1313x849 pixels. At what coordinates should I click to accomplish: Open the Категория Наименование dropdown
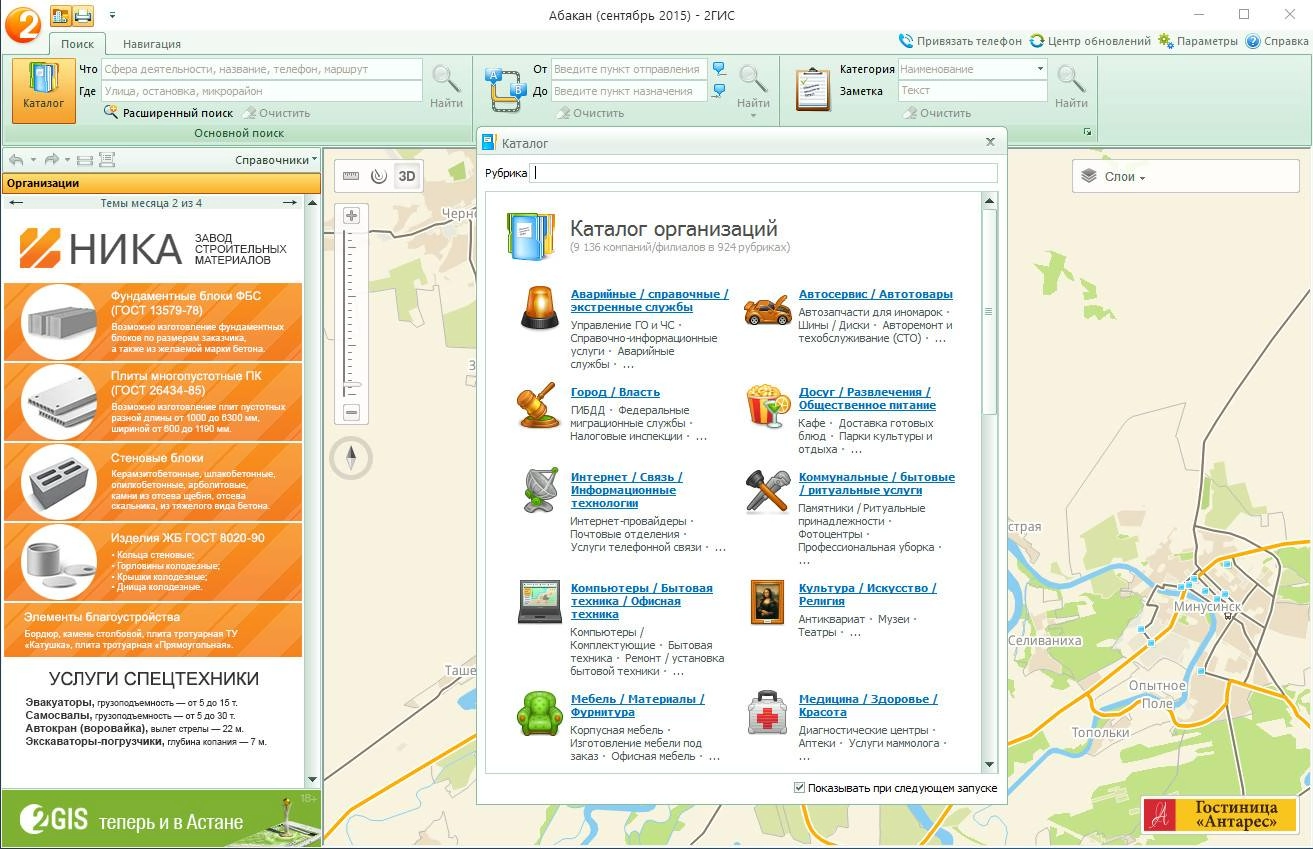click(x=1040, y=69)
